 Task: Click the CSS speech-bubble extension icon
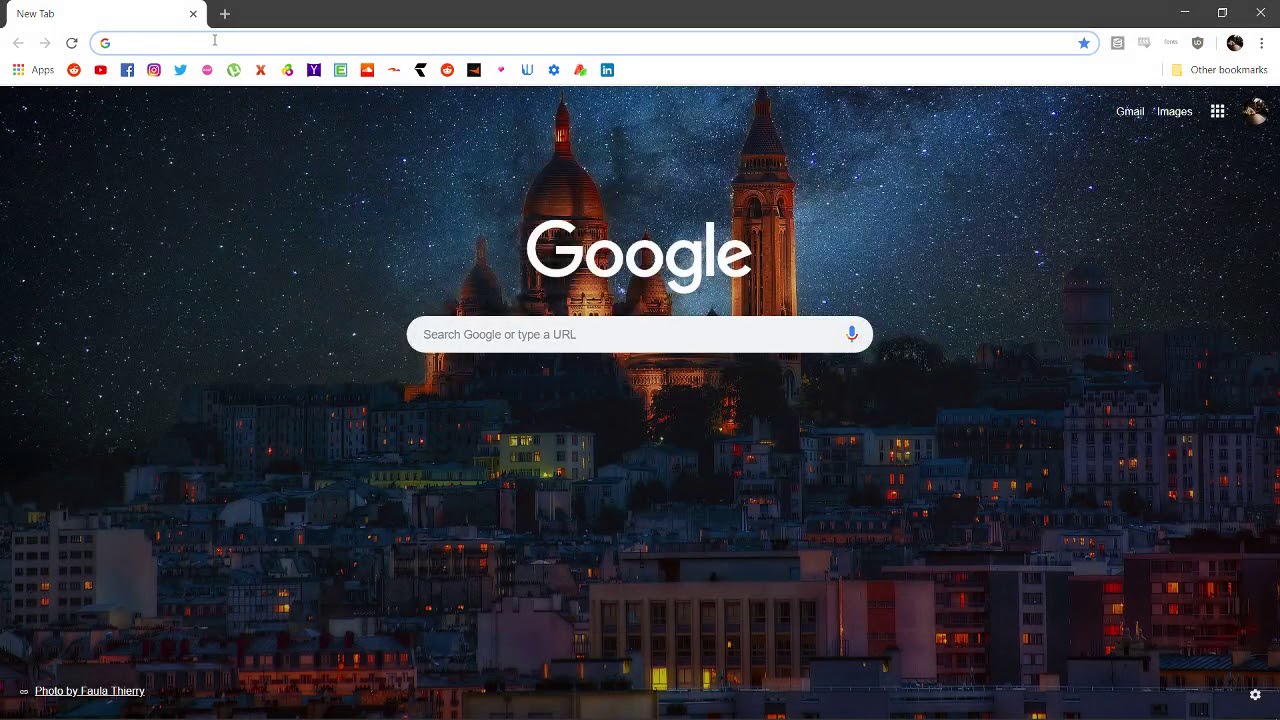click(1144, 43)
